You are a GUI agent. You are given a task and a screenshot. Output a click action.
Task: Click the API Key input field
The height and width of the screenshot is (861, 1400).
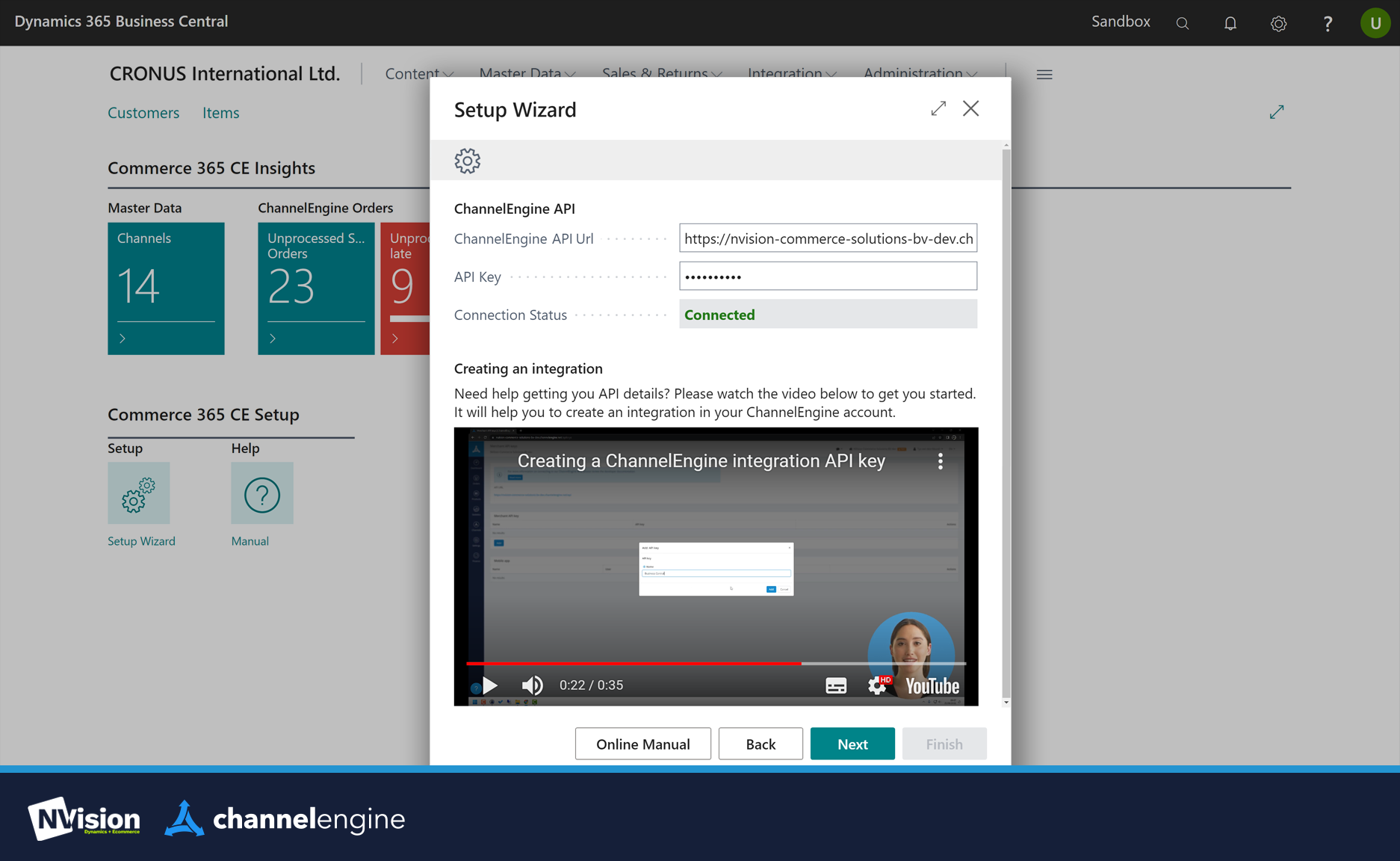click(827, 277)
